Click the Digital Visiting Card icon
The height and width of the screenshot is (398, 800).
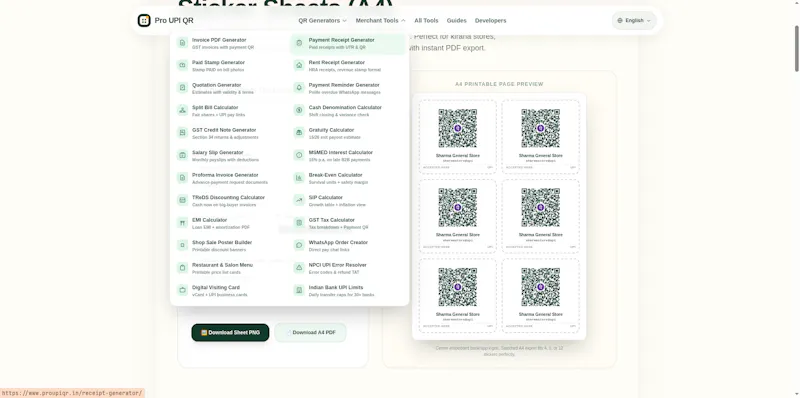[183, 290]
